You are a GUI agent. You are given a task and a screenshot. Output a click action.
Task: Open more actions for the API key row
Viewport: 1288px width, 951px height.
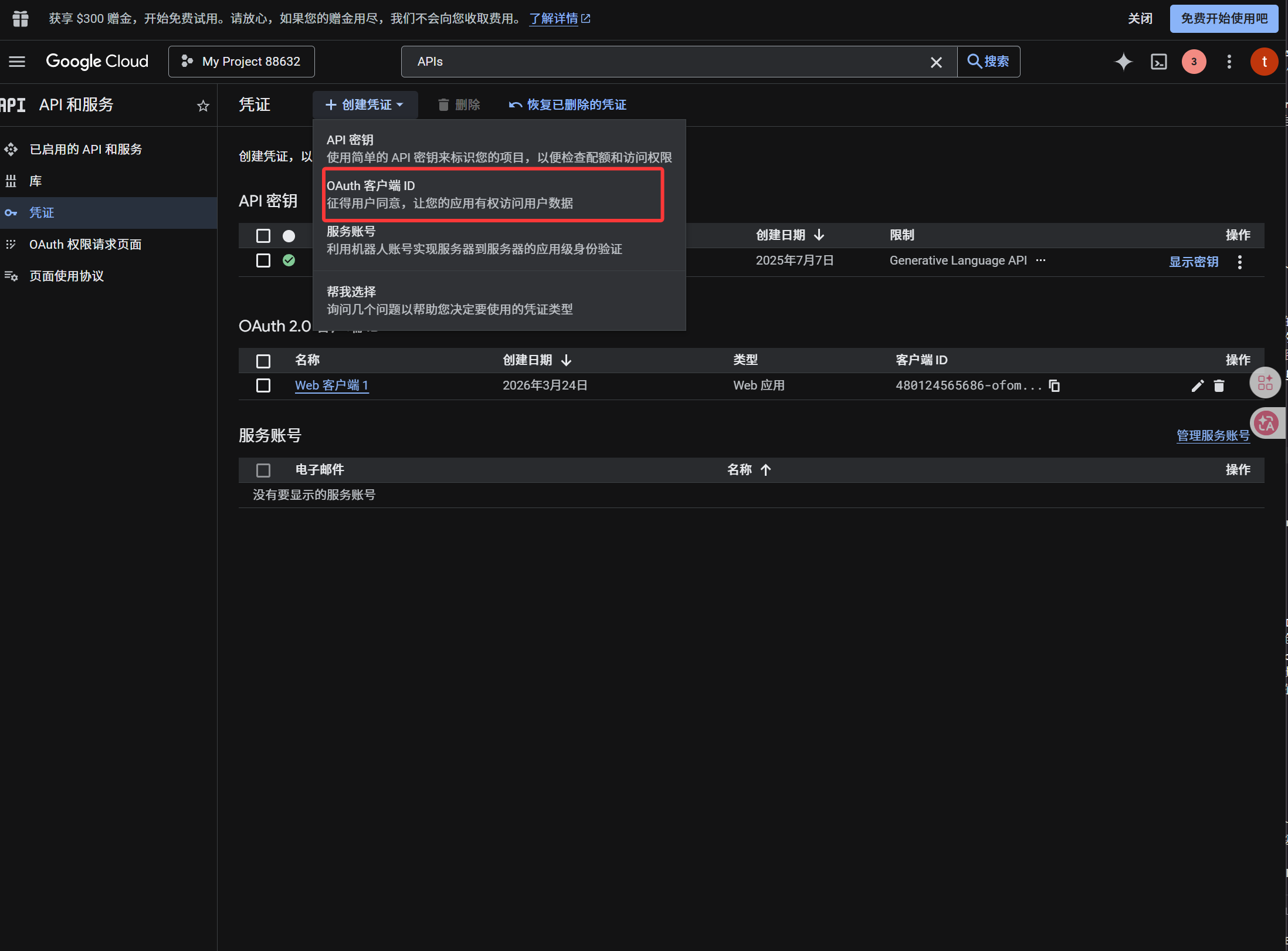(1239, 262)
